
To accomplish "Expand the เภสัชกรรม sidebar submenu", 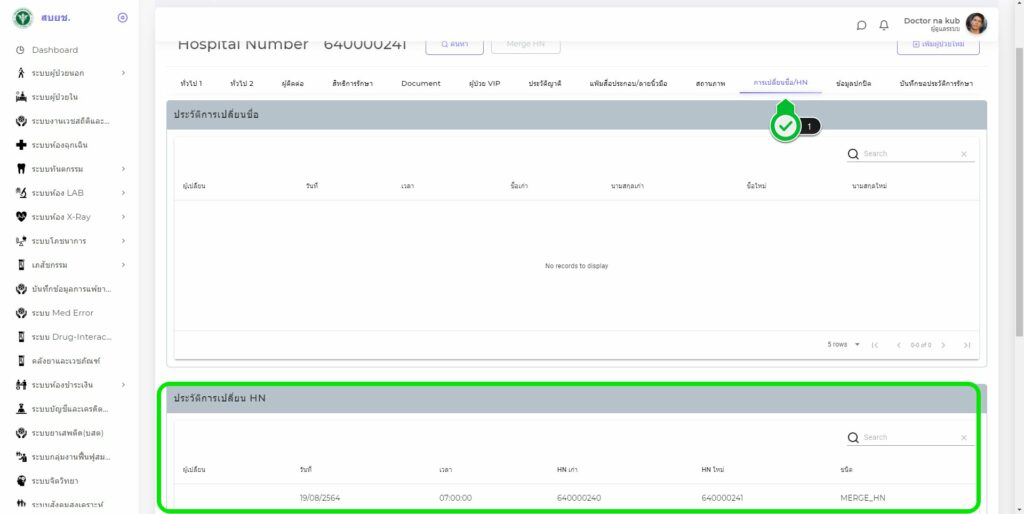I will tap(123, 265).
